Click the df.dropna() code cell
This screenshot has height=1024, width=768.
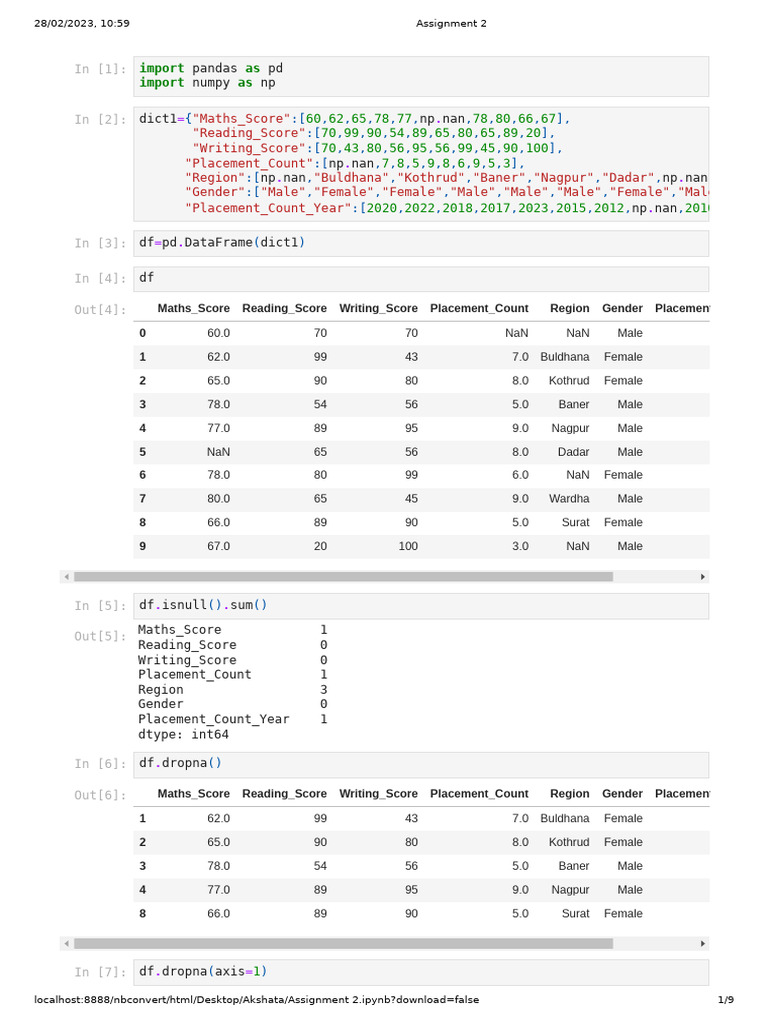tap(421, 763)
